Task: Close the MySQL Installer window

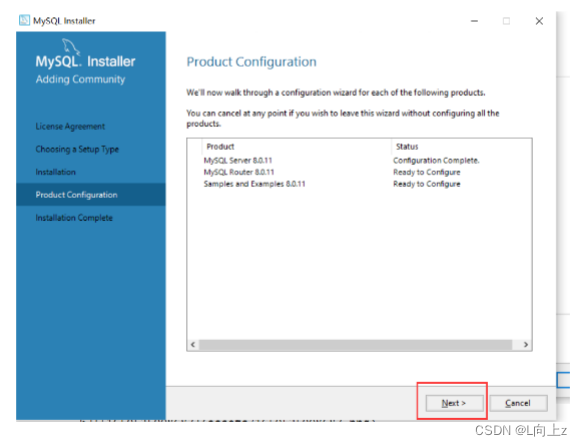Action: click(x=539, y=21)
